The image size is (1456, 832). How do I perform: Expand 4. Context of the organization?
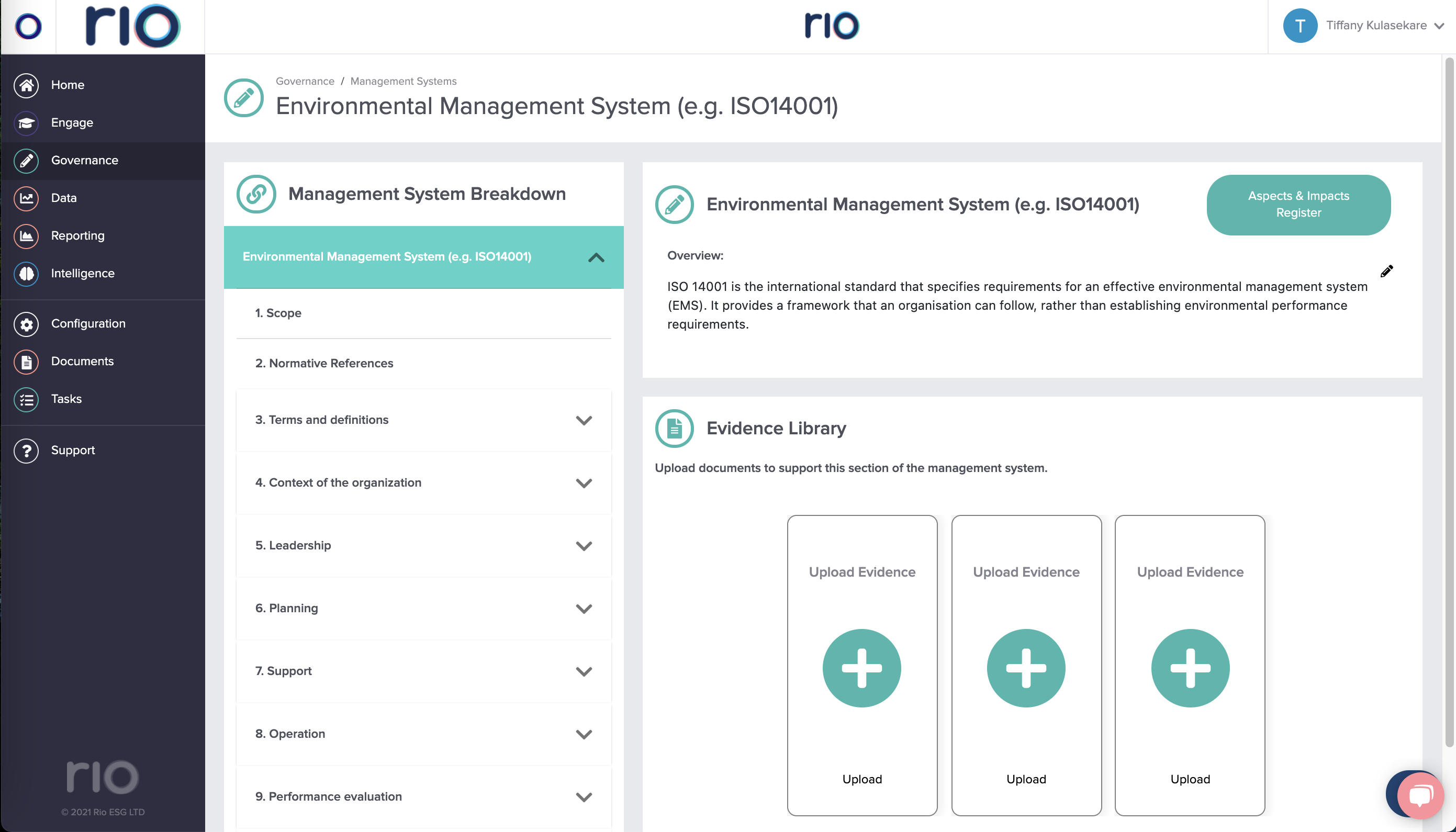[584, 484]
